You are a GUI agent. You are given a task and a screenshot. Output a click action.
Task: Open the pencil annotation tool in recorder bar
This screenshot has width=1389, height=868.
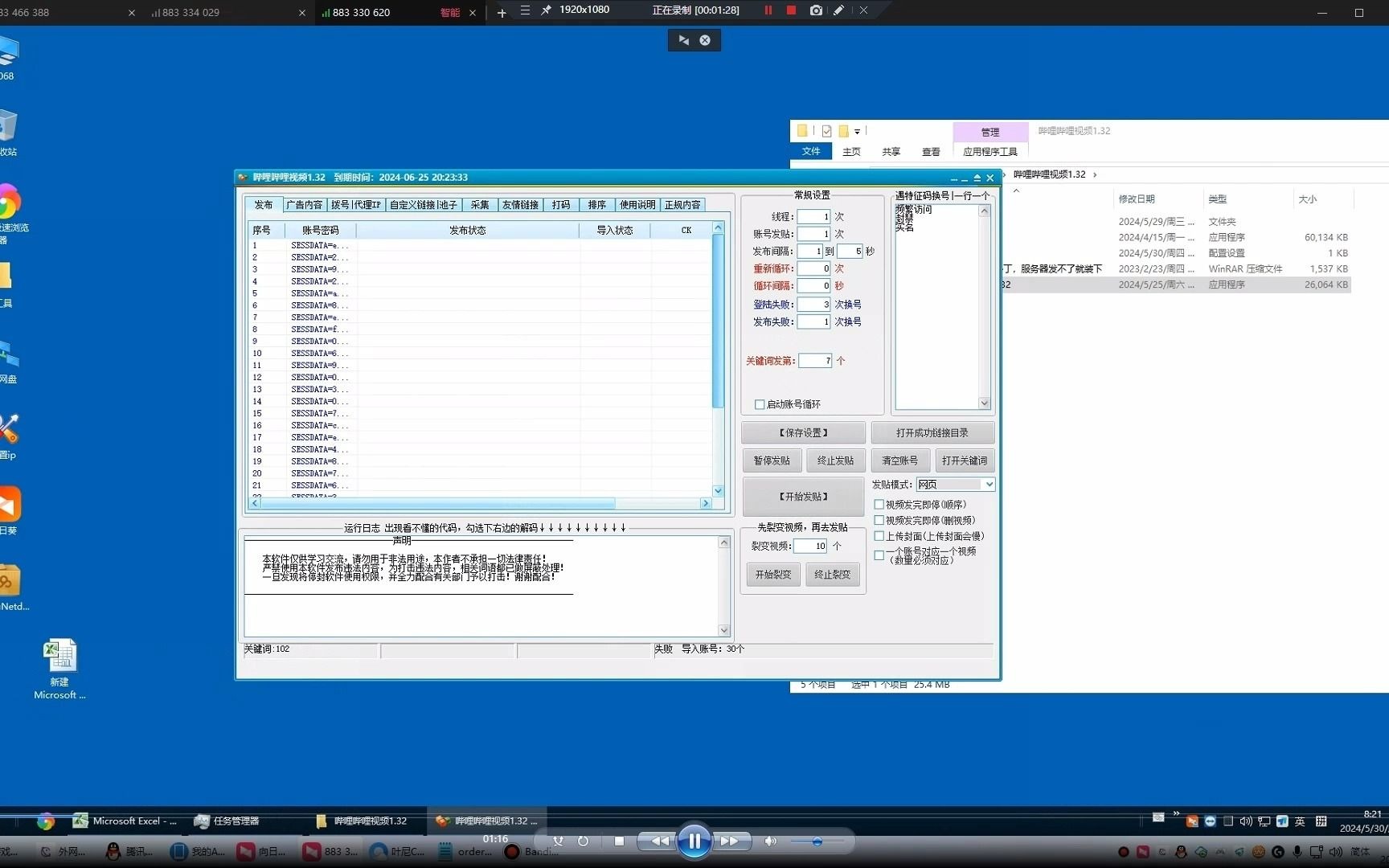pyautogui.click(x=838, y=10)
